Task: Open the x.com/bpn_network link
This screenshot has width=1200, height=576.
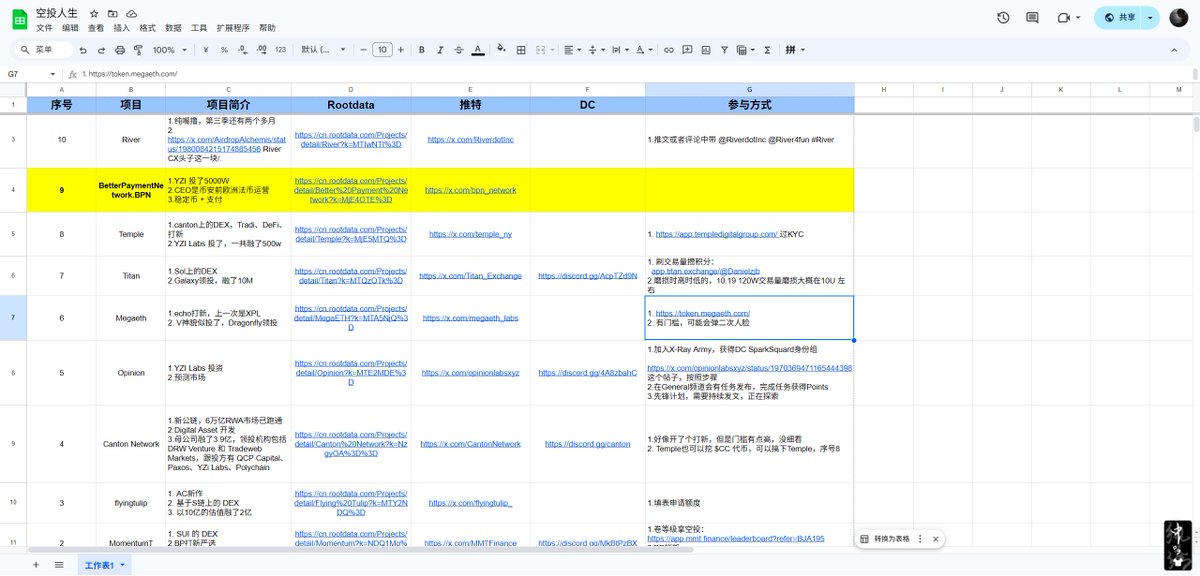Action: pyautogui.click(x=470, y=189)
